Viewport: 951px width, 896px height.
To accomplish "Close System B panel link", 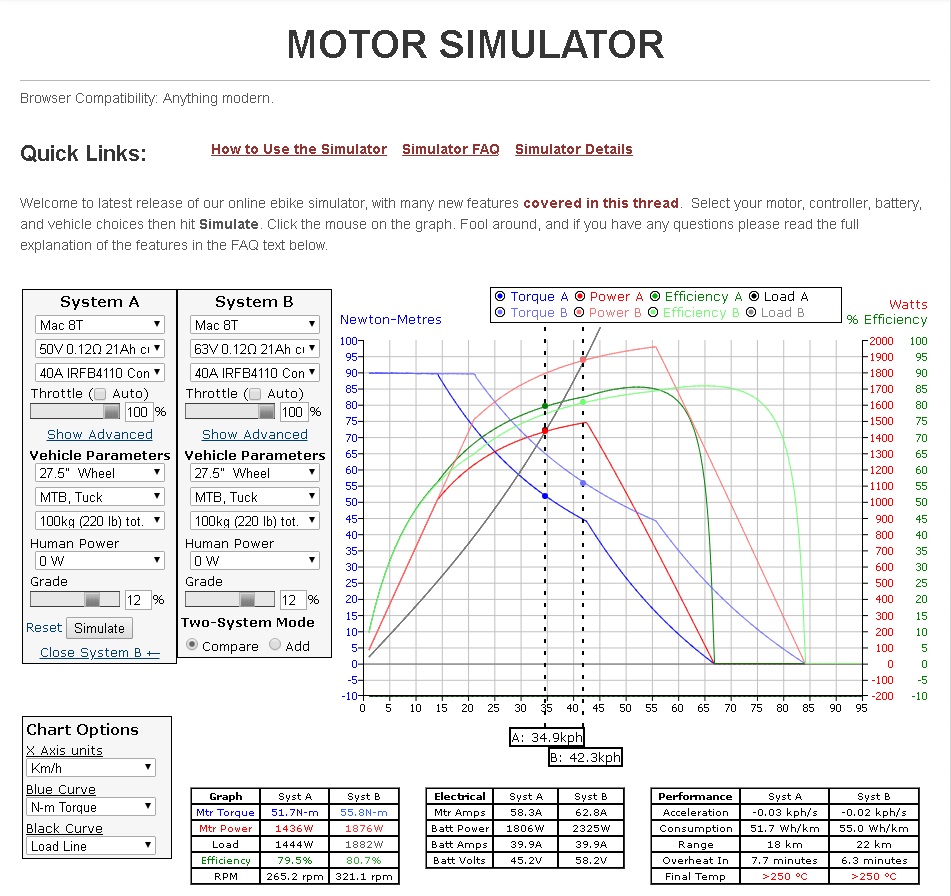I will [100, 653].
